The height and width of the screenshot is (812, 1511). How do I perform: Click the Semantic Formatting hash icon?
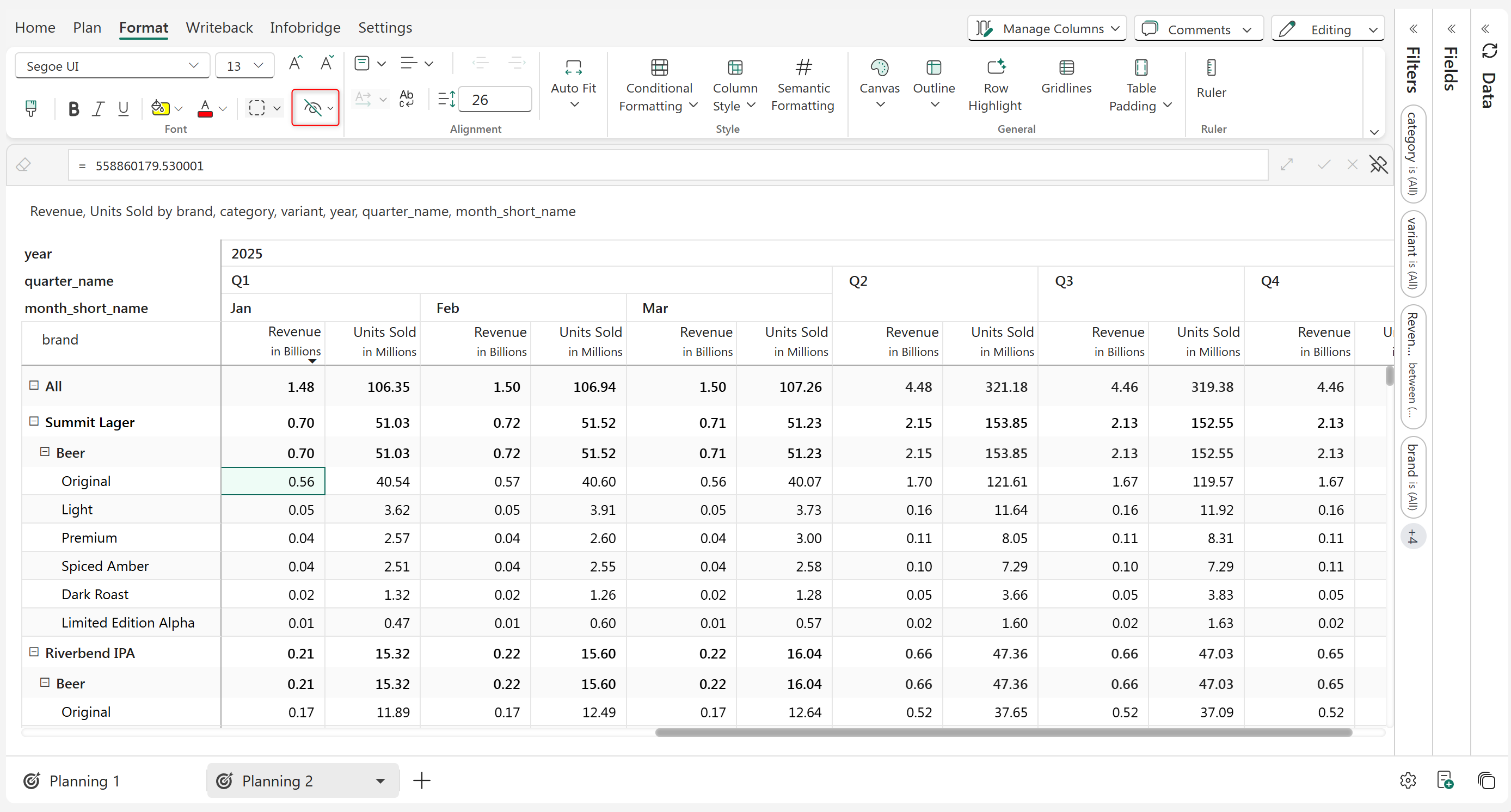click(x=803, y=67)
